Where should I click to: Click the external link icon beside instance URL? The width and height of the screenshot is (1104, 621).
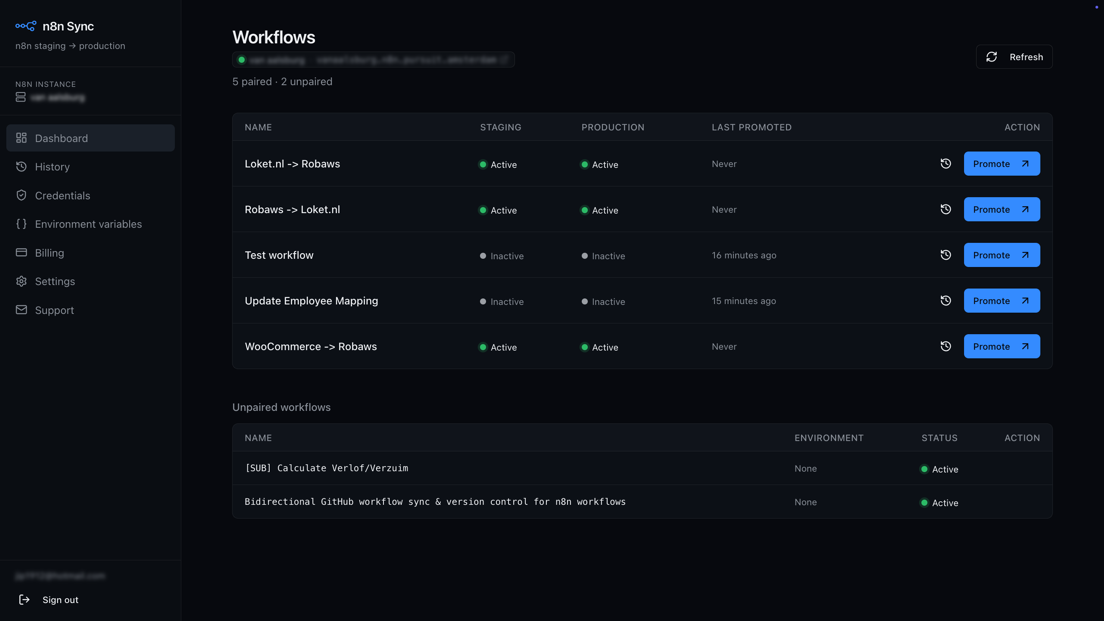tap(505, 60)
